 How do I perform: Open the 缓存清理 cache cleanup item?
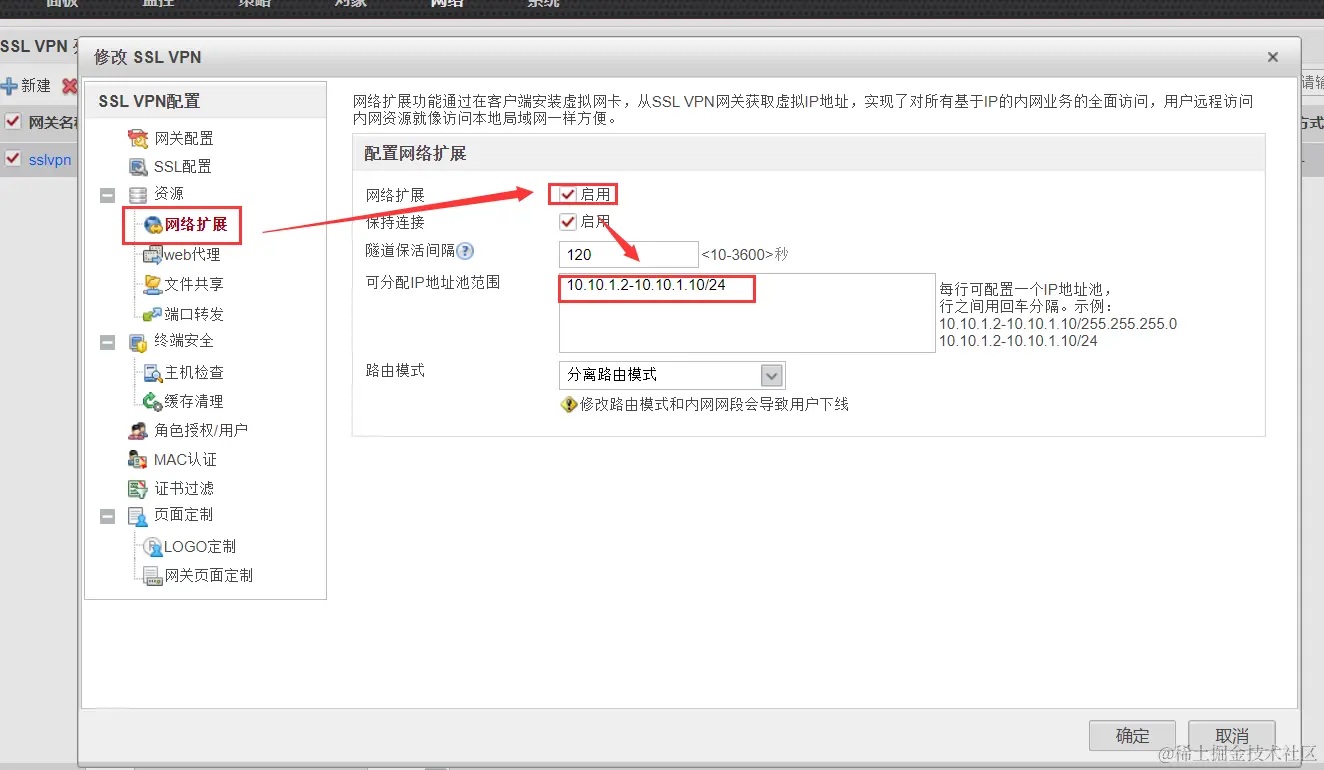coord(184,401)
